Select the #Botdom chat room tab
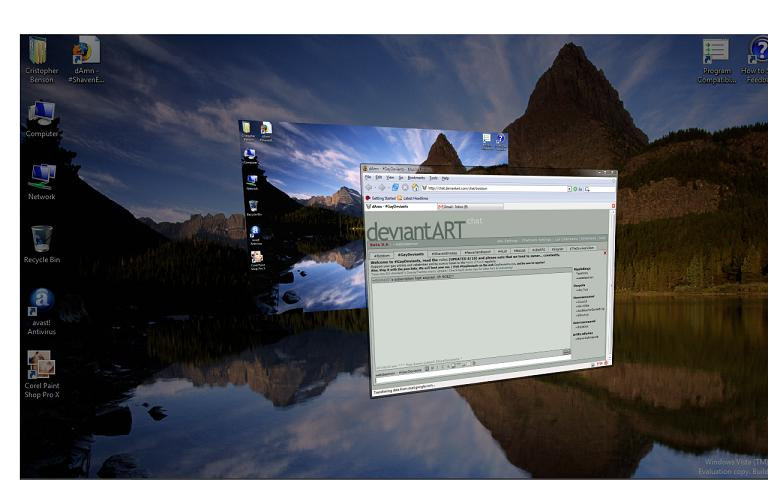This screenshot has height=480, width=768. pos(381,255)
